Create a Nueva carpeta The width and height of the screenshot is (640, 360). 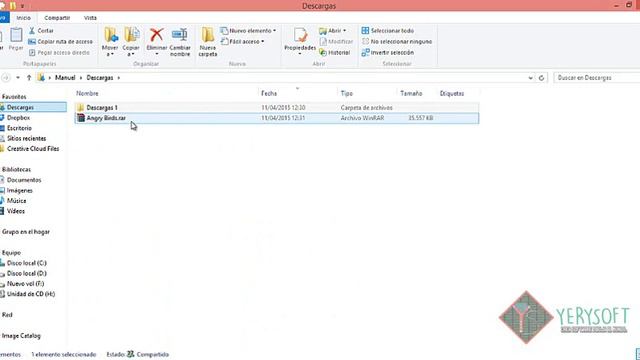[x=208, y=42]
